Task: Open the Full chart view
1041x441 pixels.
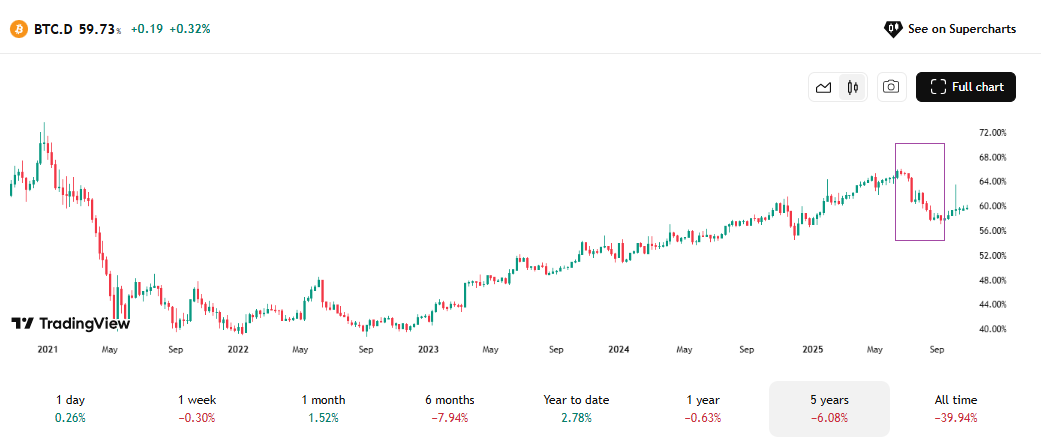Action: 966,87
